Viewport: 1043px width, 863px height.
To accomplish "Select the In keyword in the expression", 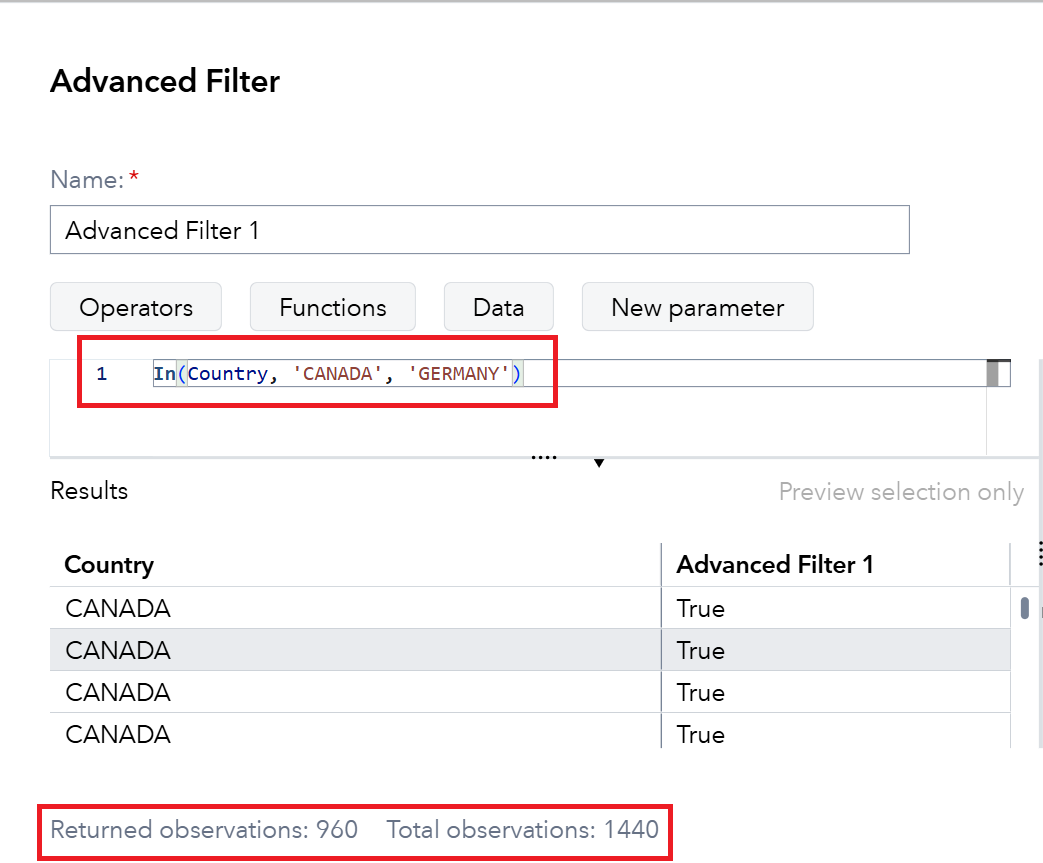I will tap(163, 372).
